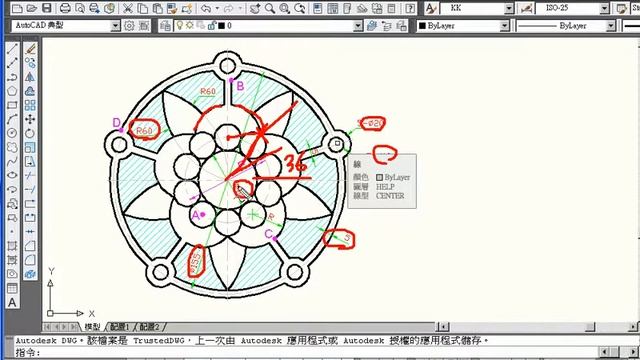Open the Help question mark icon
Viewport: 640px width, 360px height.
(410, 8)
